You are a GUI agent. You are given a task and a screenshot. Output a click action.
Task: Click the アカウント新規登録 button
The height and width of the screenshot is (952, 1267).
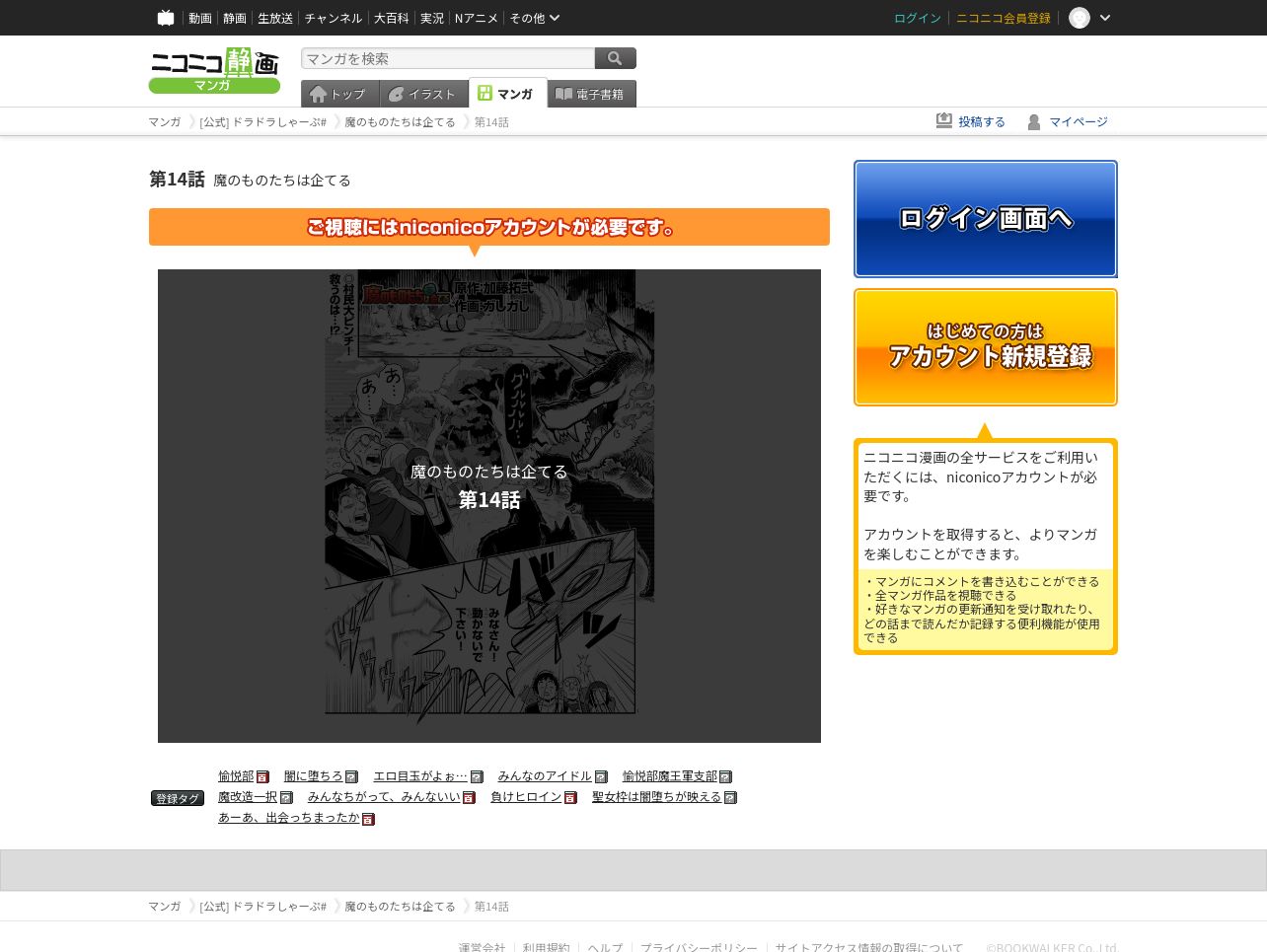coord(986,347)
